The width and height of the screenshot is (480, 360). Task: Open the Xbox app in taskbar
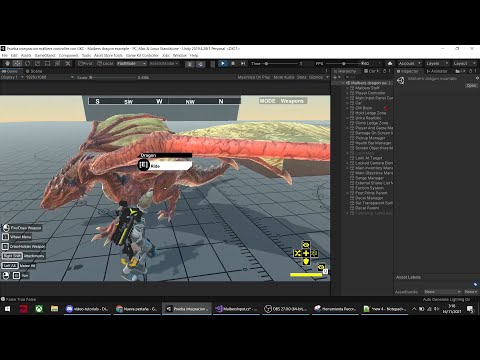pyautogui.click(x=39, y=309)
